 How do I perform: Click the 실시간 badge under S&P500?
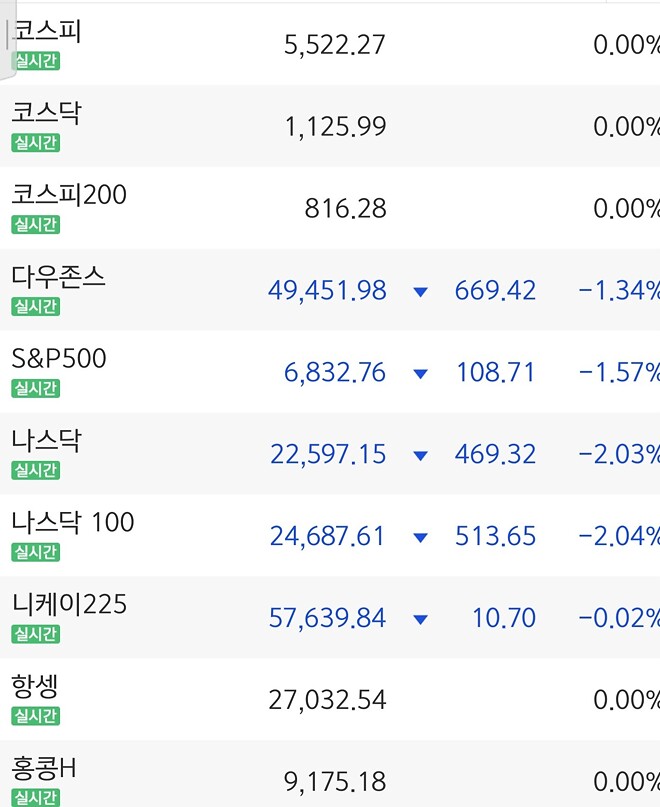[x=35, y=385]
